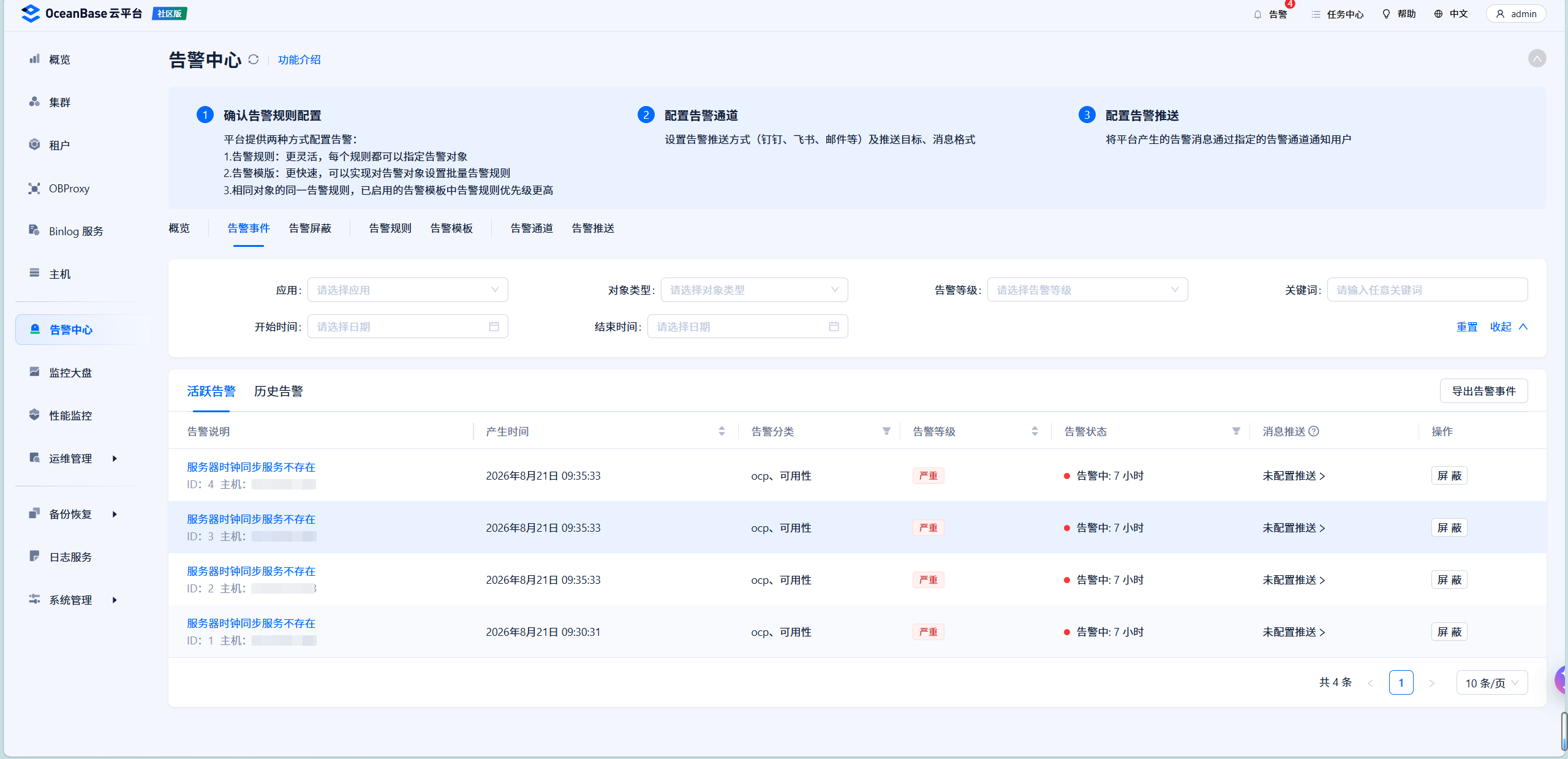Viewport: 1568px width, 759px height.
Task: Open 监控大盘 dashboard in sidebar
Action: pos(70,372)
